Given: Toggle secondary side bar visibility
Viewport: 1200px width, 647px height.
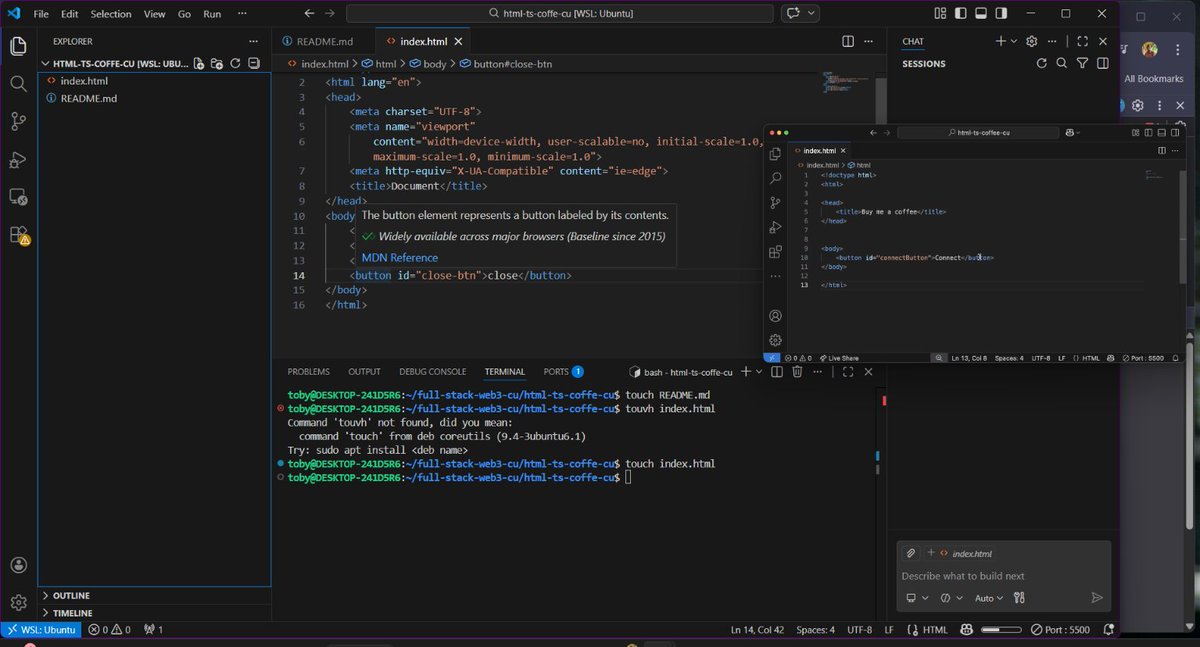Looking at the screenshot, I should [1000, 14].
